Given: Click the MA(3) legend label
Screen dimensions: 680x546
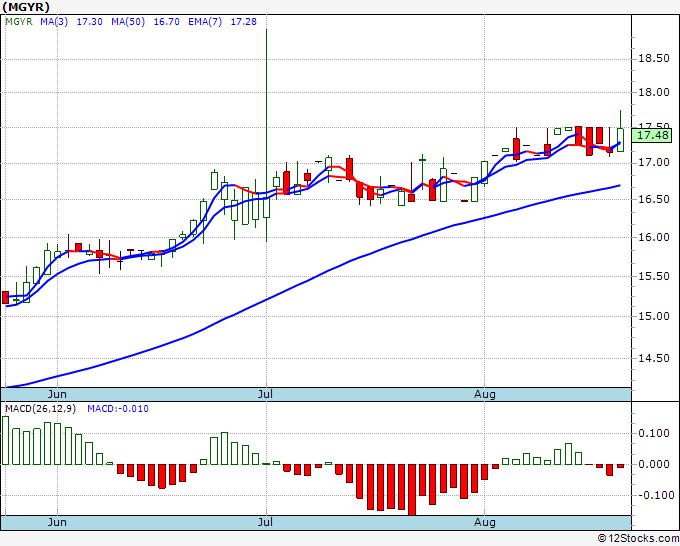Looking at the screenshot, I should point(54,22).
